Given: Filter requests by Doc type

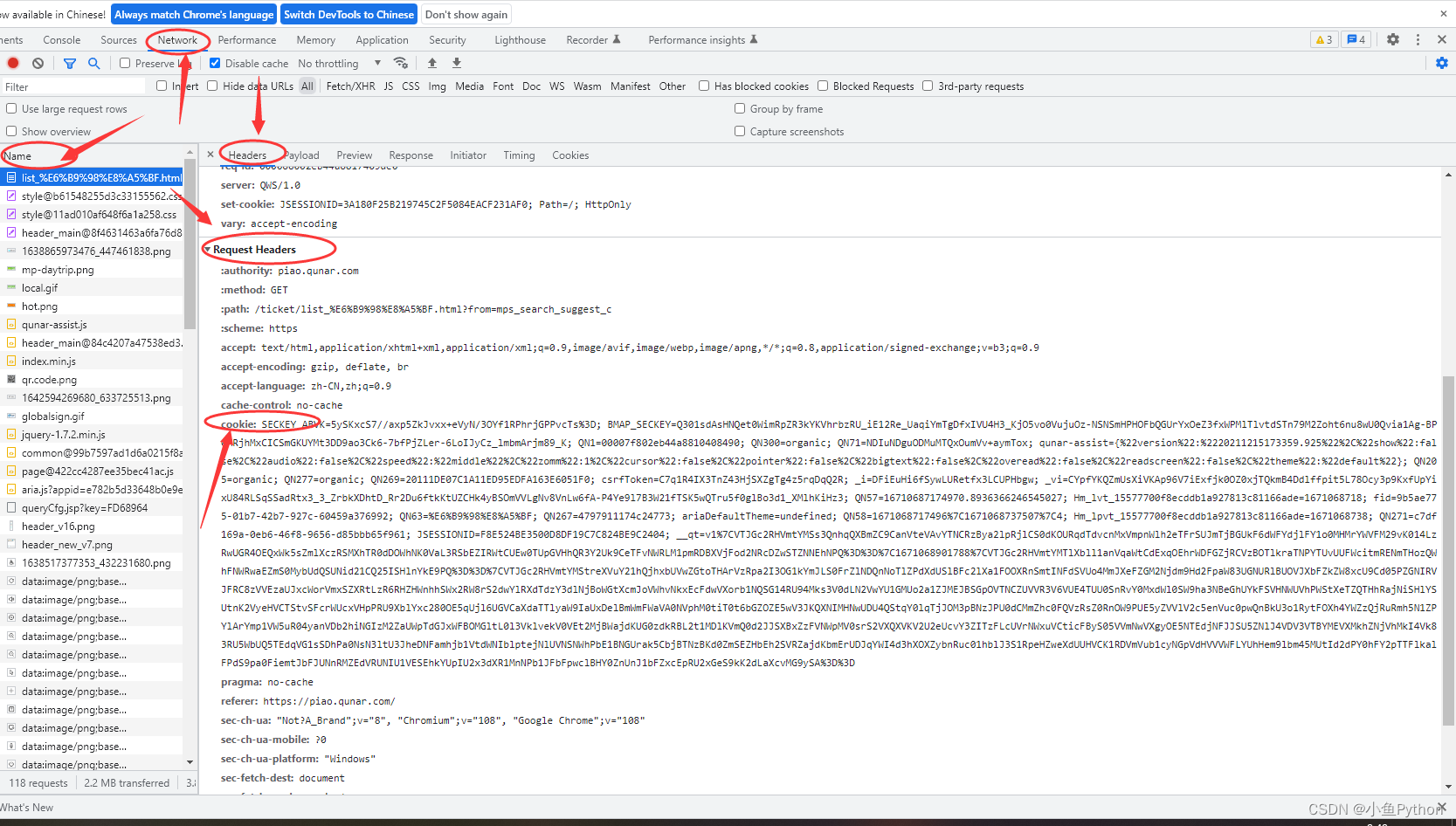Looking at the screenshot, I should point(531,86).
